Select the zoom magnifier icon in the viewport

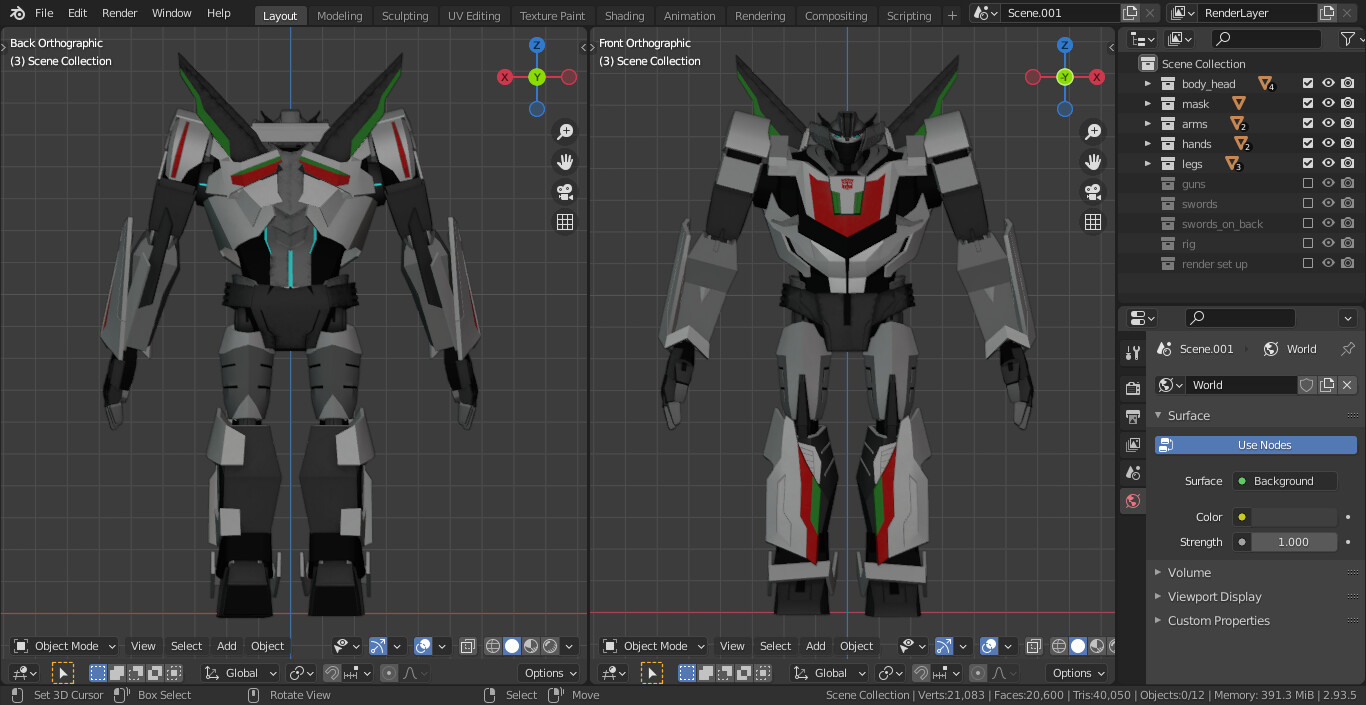[x=565, y=131]
